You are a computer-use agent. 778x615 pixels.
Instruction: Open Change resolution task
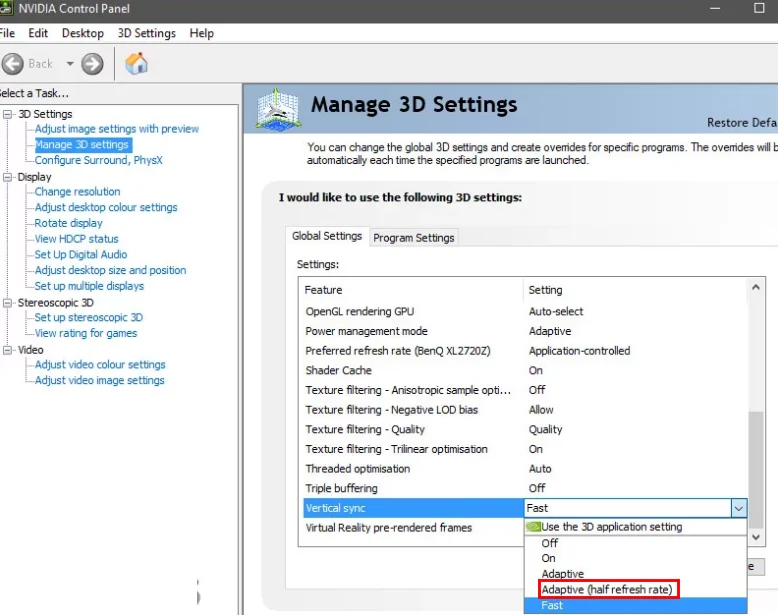[x=77, y=192]
